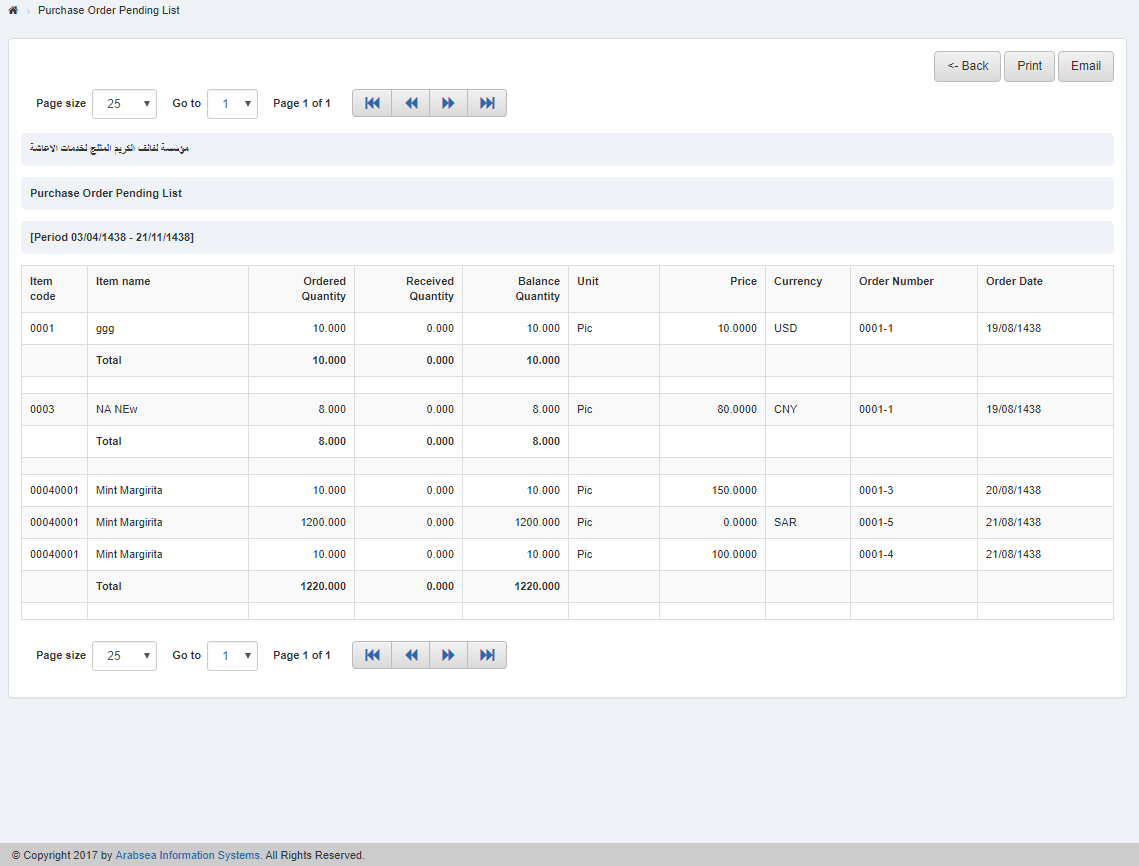Select the last page icon in bottom pager
This screenshot has height=866, width=1139.
486,654
